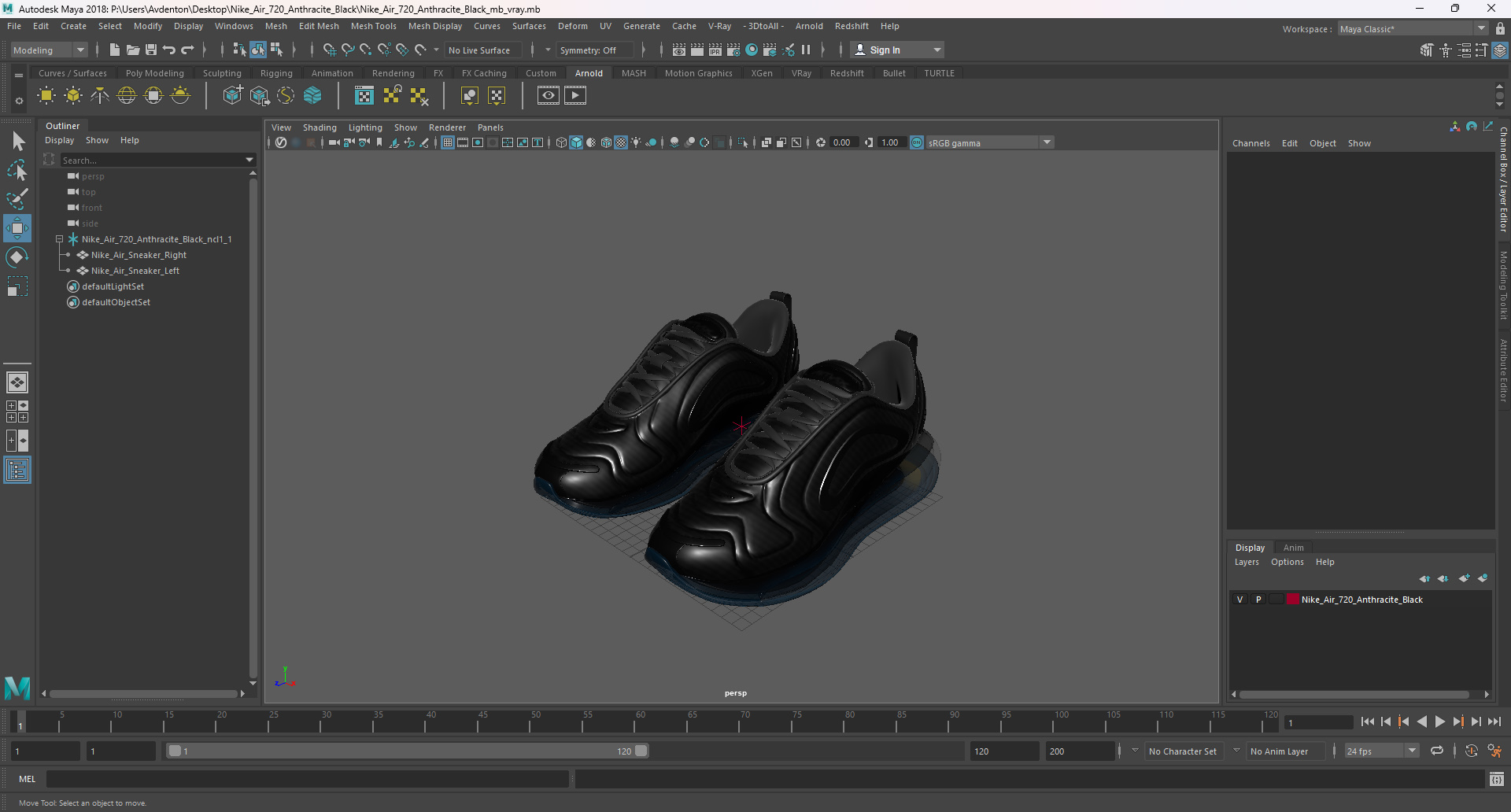Click the four-pane layout icon
This screenshot has width=1511, height=812.
17,412
